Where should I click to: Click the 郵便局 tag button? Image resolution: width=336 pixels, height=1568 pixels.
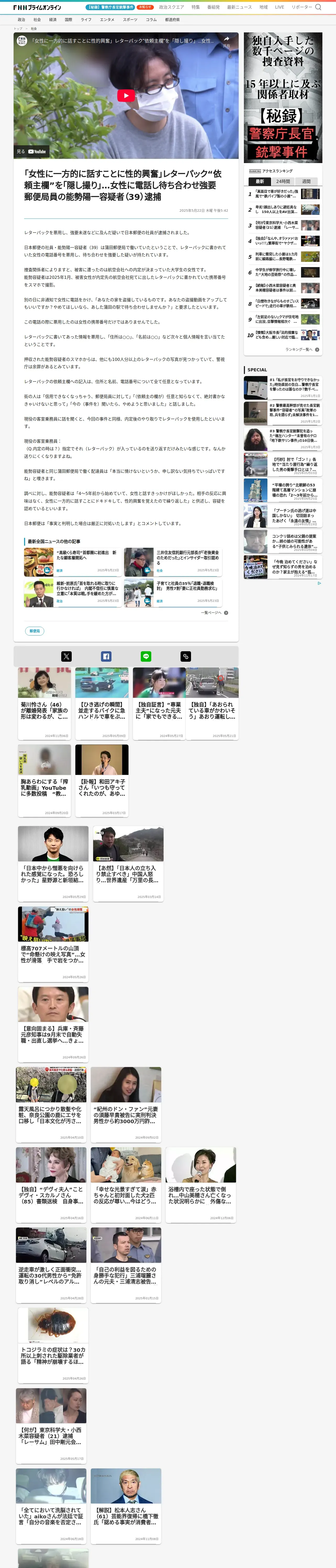pyautogui.click(x=35, y=631)
